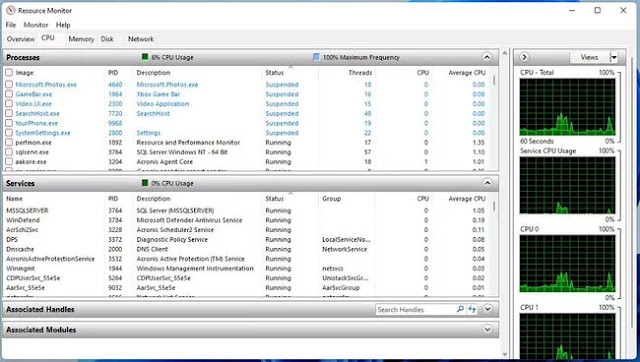Check the SearchHost.exe process checkbox
640x362 pixels.
tap(9, 113)
